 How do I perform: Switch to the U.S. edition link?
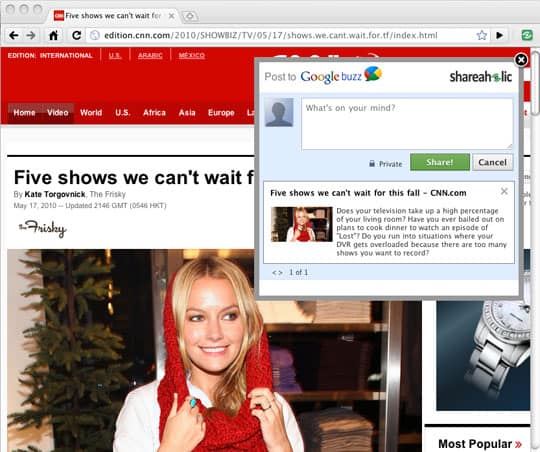(115, 56)
